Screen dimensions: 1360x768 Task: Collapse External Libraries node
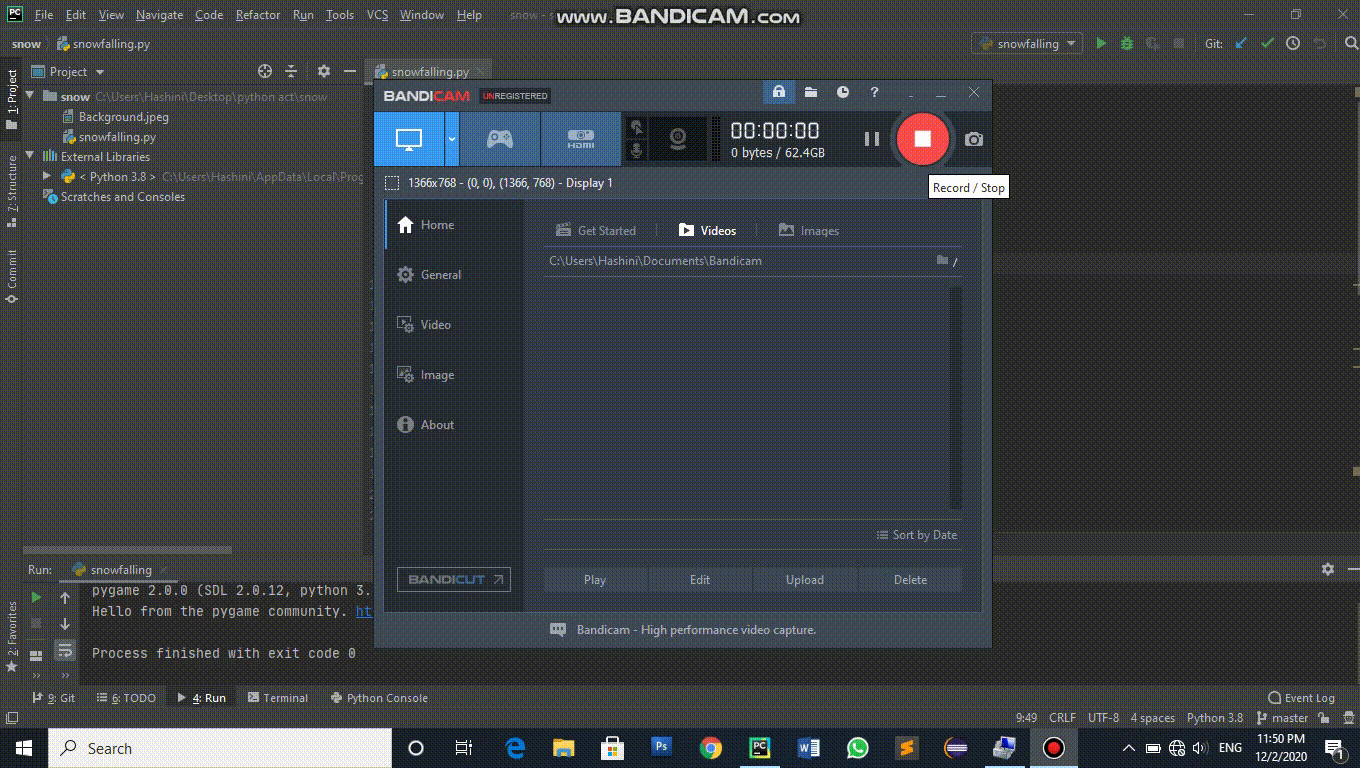[x=30, y=157]
